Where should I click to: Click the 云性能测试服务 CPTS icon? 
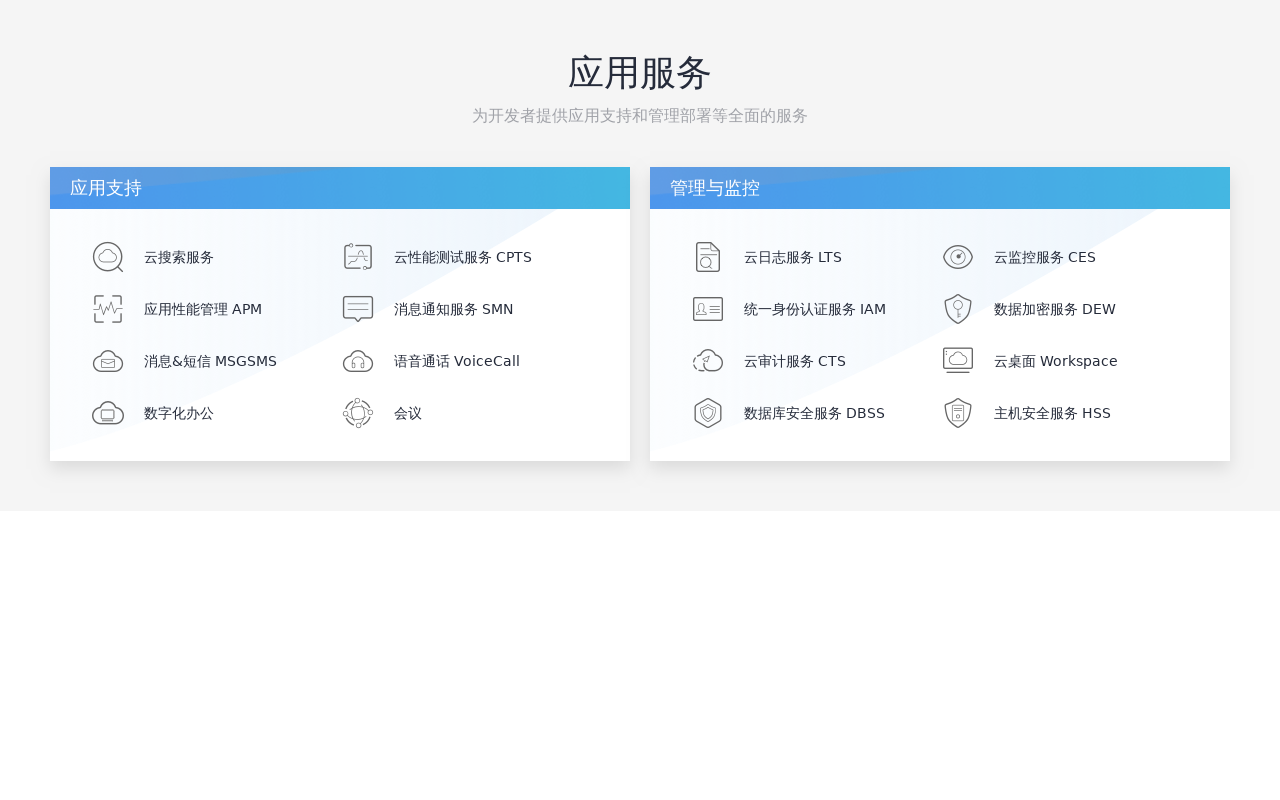(x=357, y=255)
